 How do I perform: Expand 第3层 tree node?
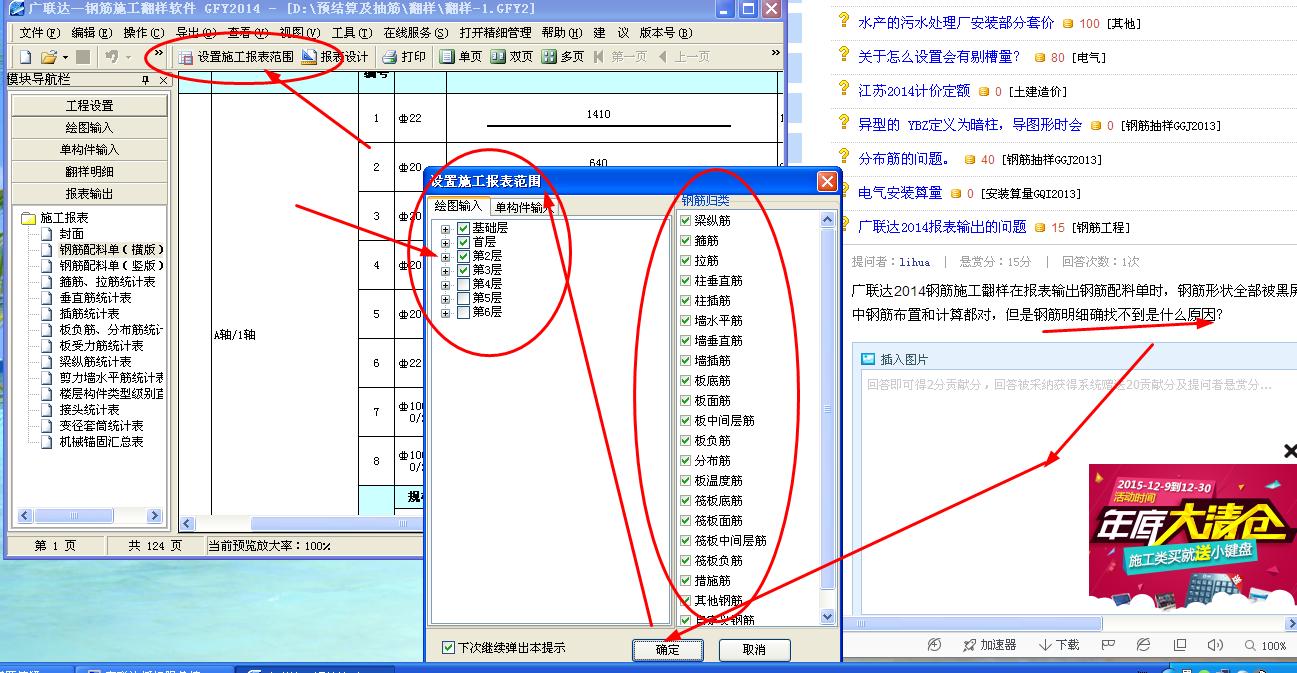pos(445,271)
